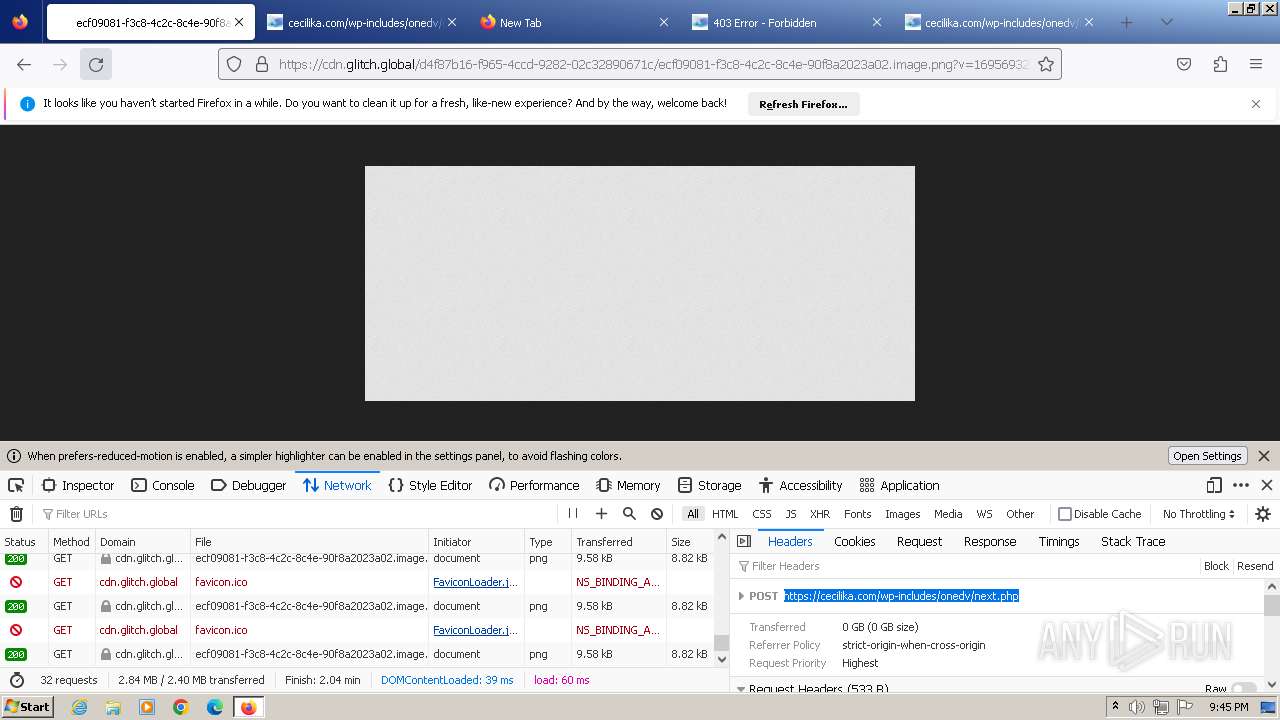The height and width of the screenshot is (720, 1280).
Task: Toggle responsive design mode icon
Action: tap(1214, 485)
